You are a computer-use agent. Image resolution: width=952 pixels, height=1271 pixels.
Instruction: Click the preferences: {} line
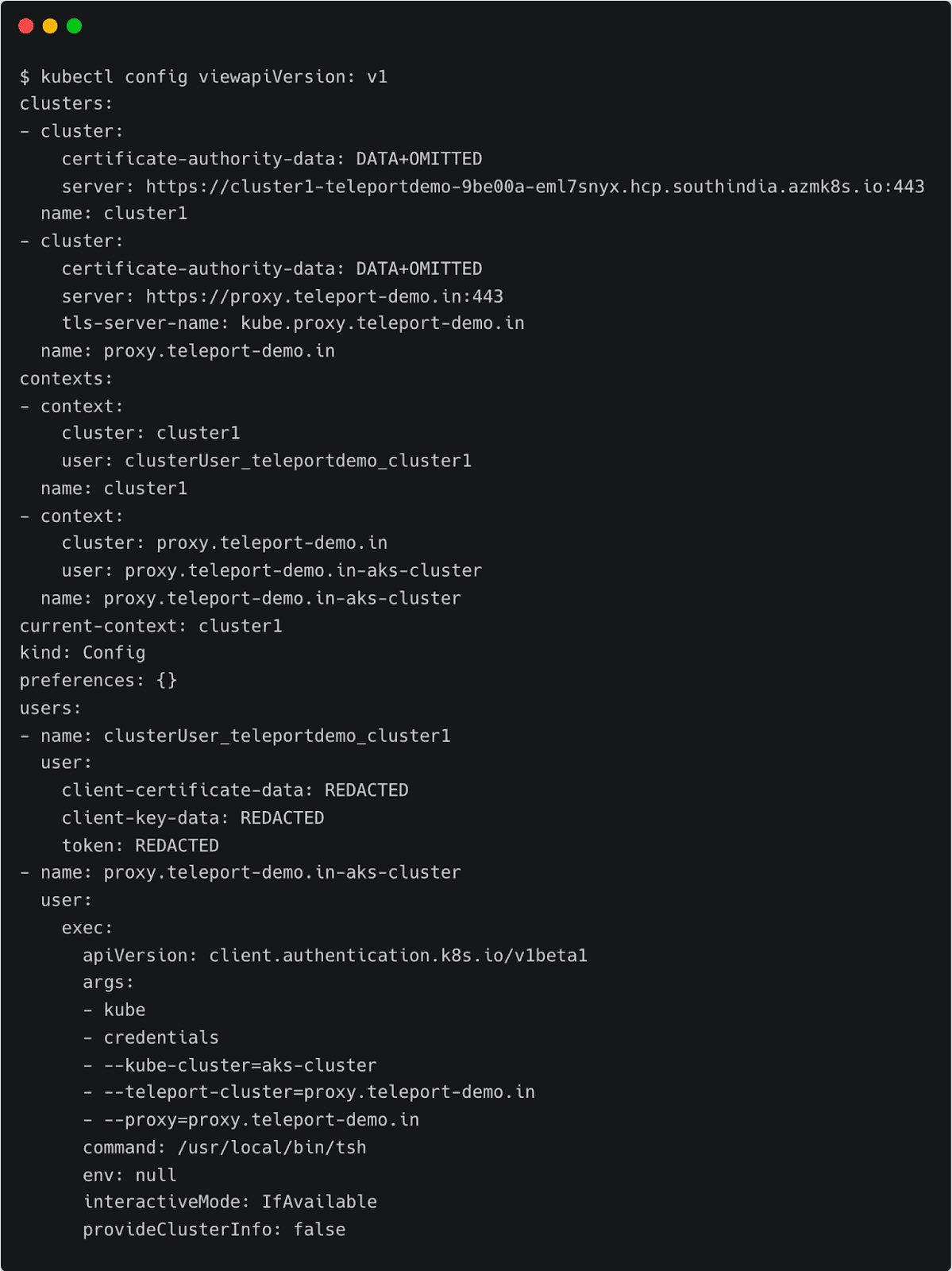tap(98, 681)
